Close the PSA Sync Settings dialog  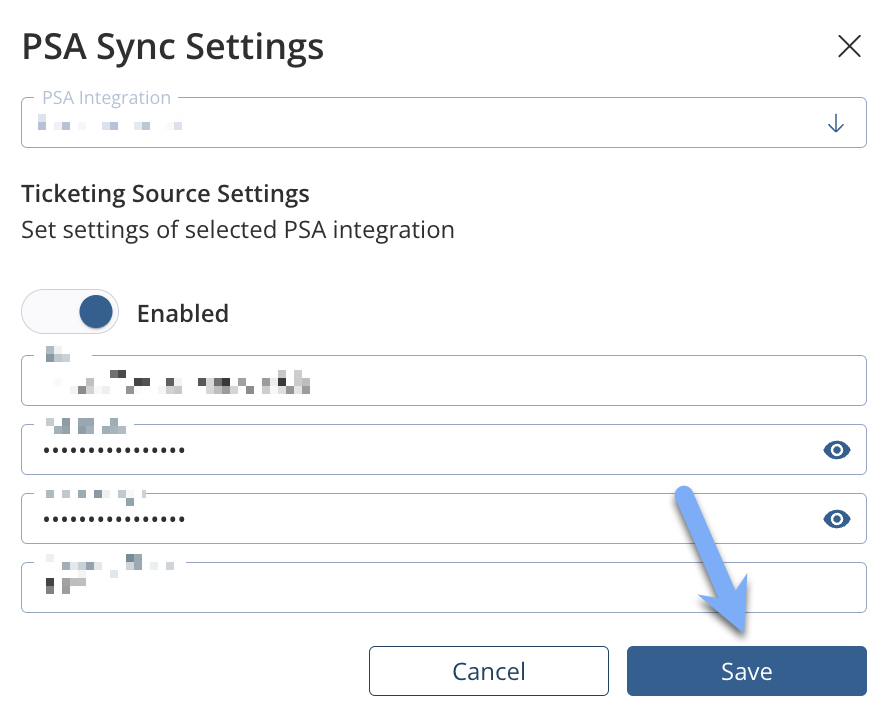(x=849, y=46)
